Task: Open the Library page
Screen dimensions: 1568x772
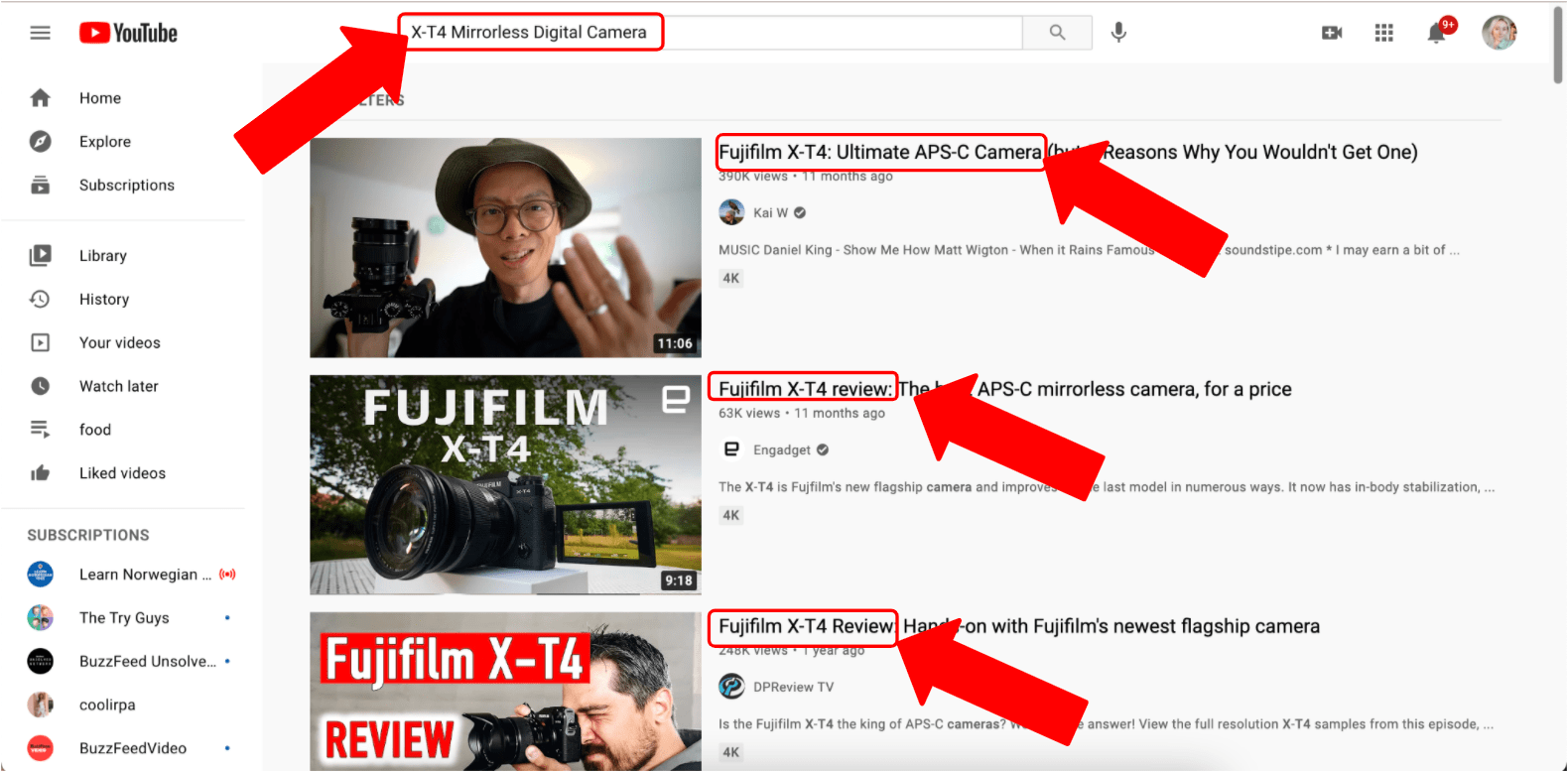Action: click(102, 256)
